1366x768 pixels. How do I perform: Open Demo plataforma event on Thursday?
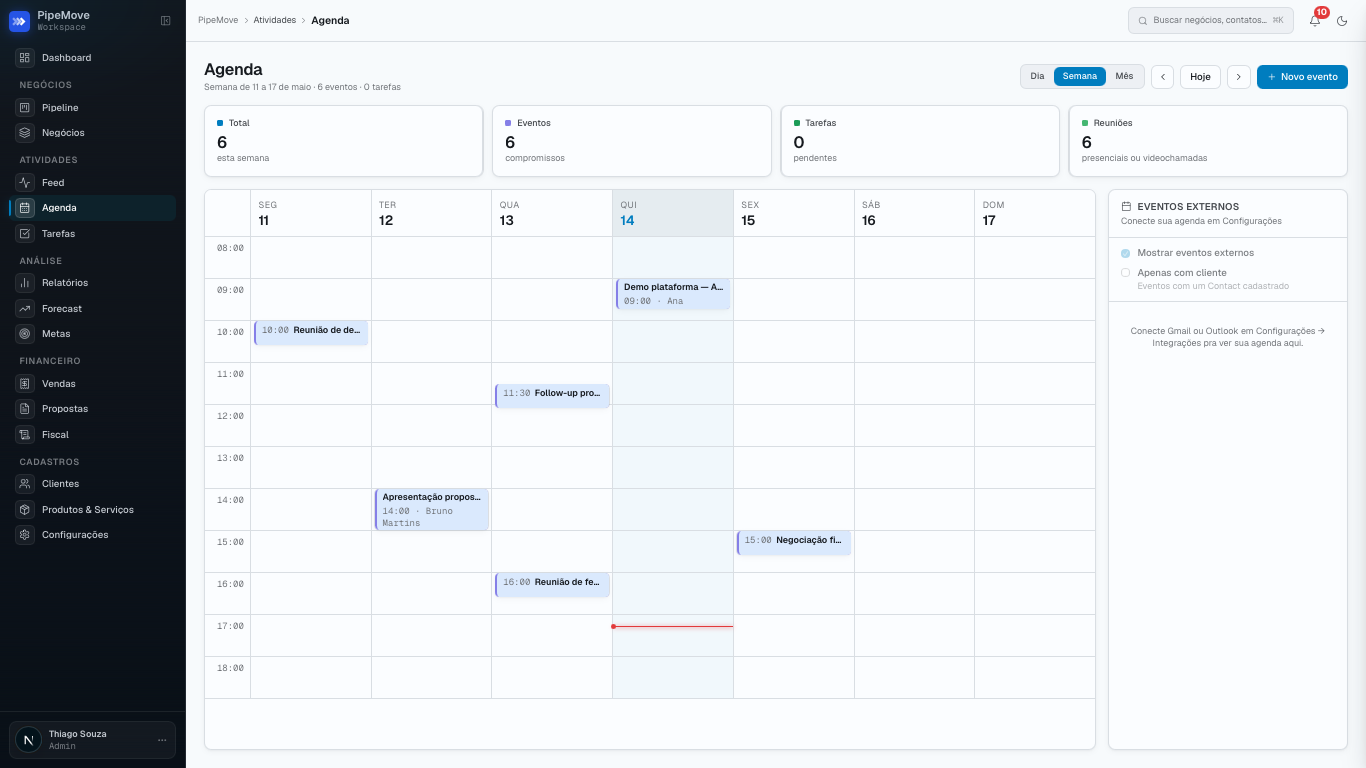point(673,294)
